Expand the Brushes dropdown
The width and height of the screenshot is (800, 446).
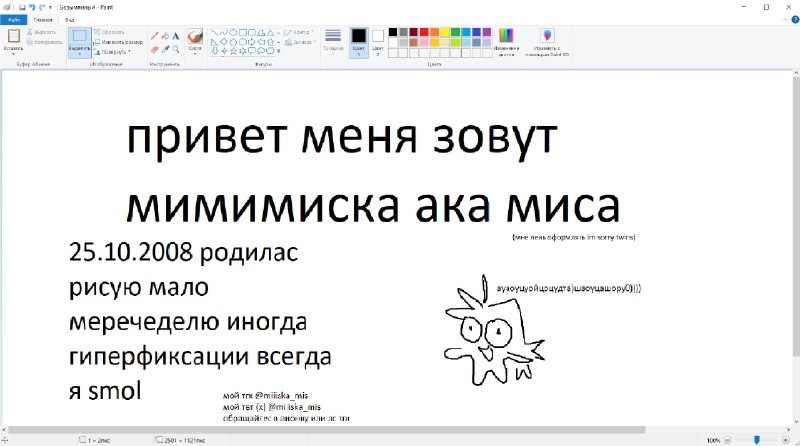click(195, 53)
